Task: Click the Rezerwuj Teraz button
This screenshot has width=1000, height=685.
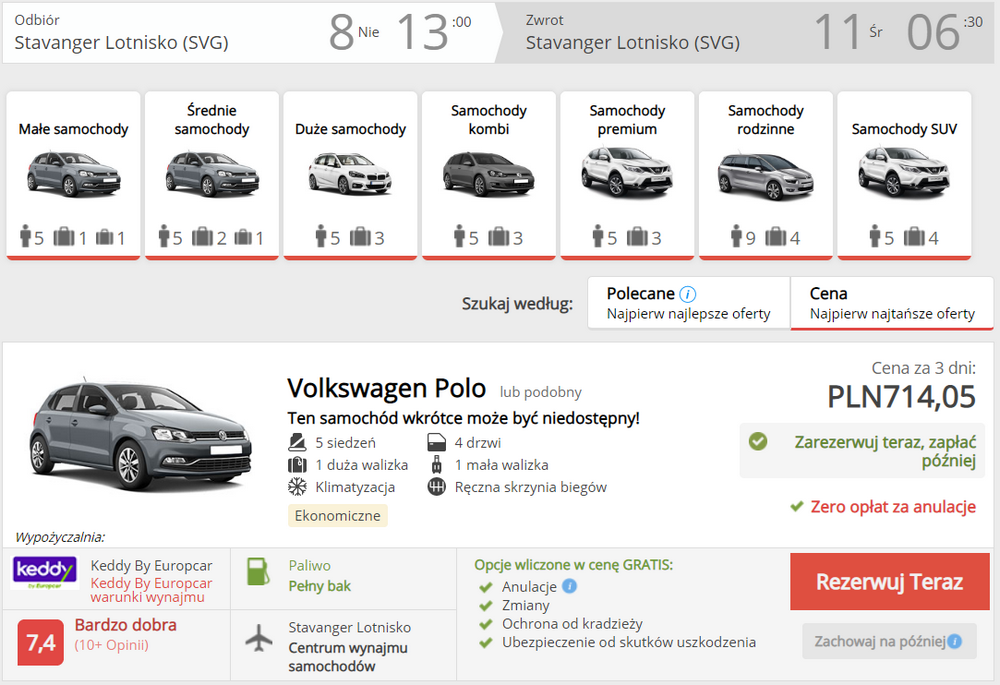Action: point(890,582)
